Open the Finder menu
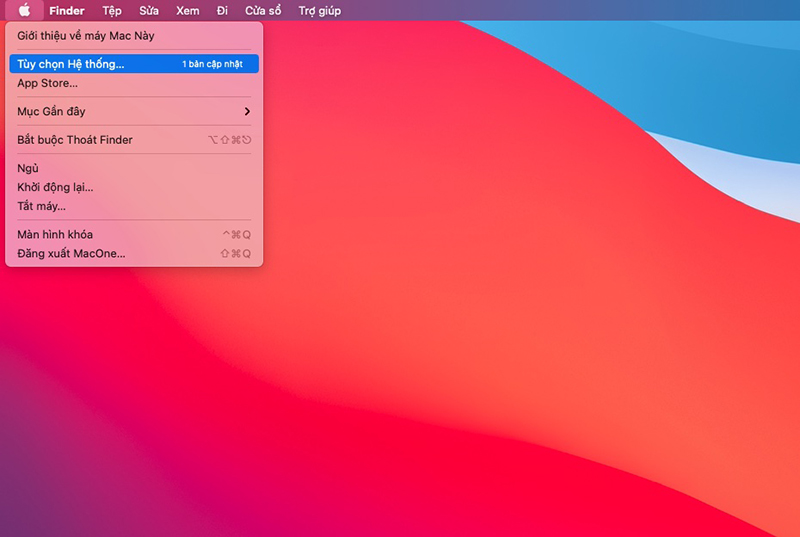This screenshot has width=800, height=537. [67, 11]
